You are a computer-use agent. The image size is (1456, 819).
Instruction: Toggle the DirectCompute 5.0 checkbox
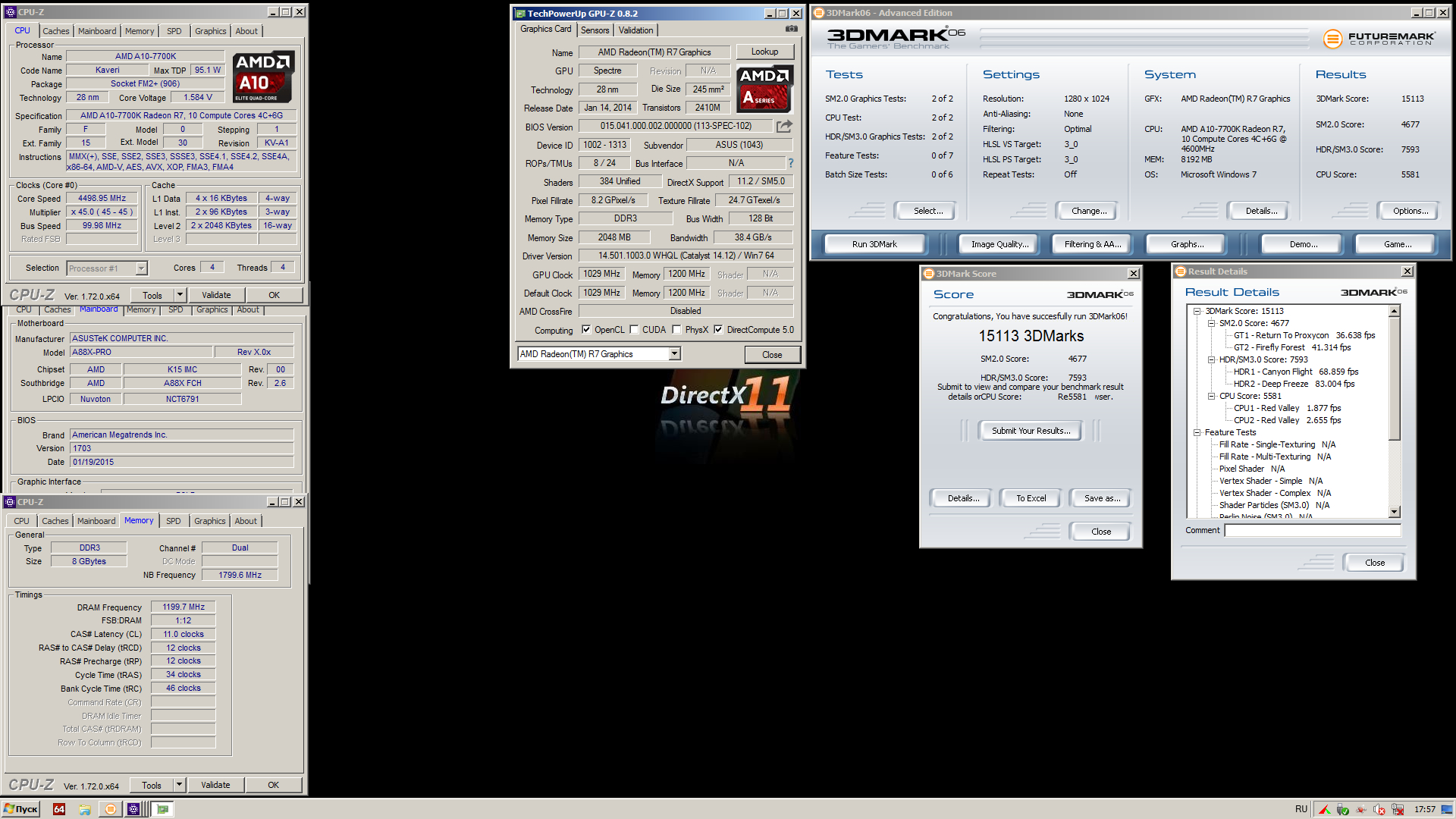(718, 330)
